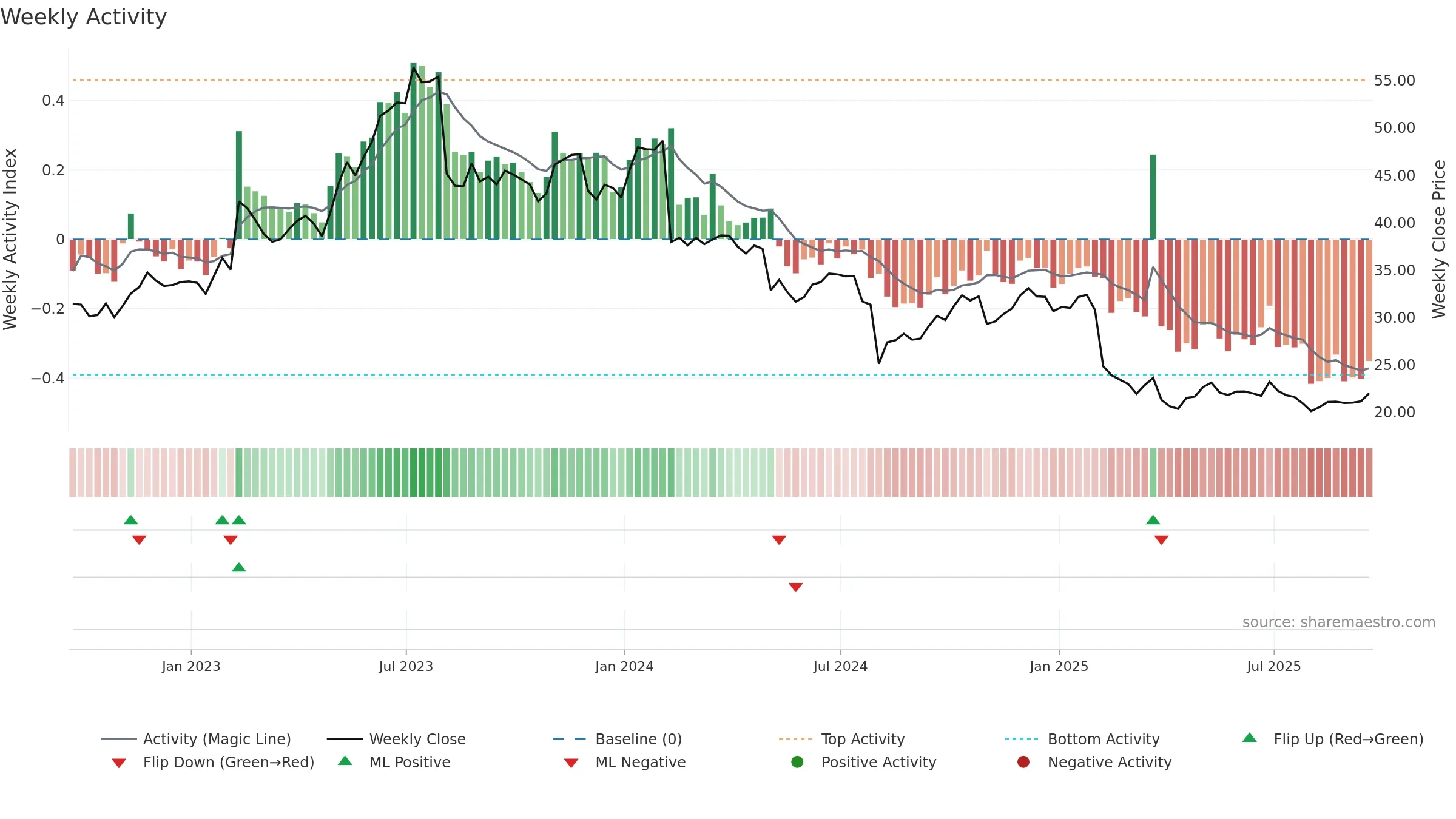Toggle the Flip Down (Green→Red) legend entry
This screenshot has width=1456, height=819.
click(213, 762)
